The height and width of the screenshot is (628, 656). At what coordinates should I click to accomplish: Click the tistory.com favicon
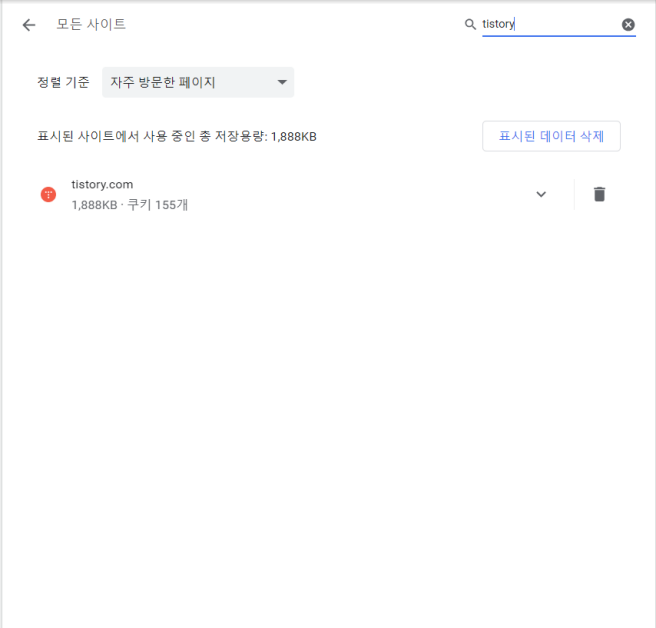(49, 194)
